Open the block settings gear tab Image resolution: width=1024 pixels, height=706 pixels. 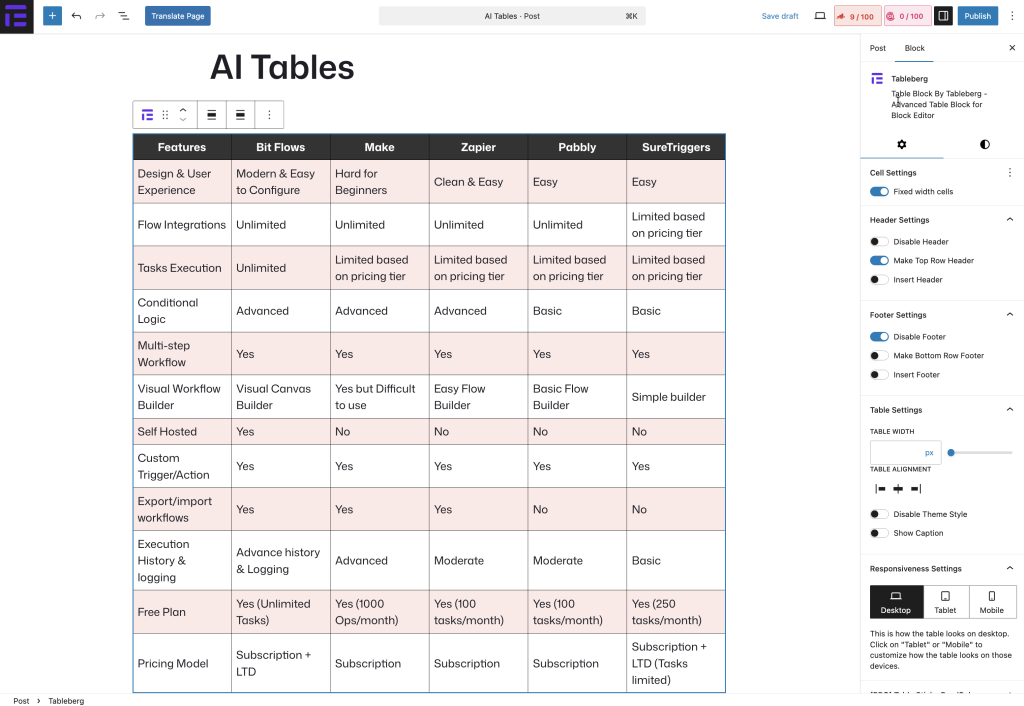coord(901,144)
